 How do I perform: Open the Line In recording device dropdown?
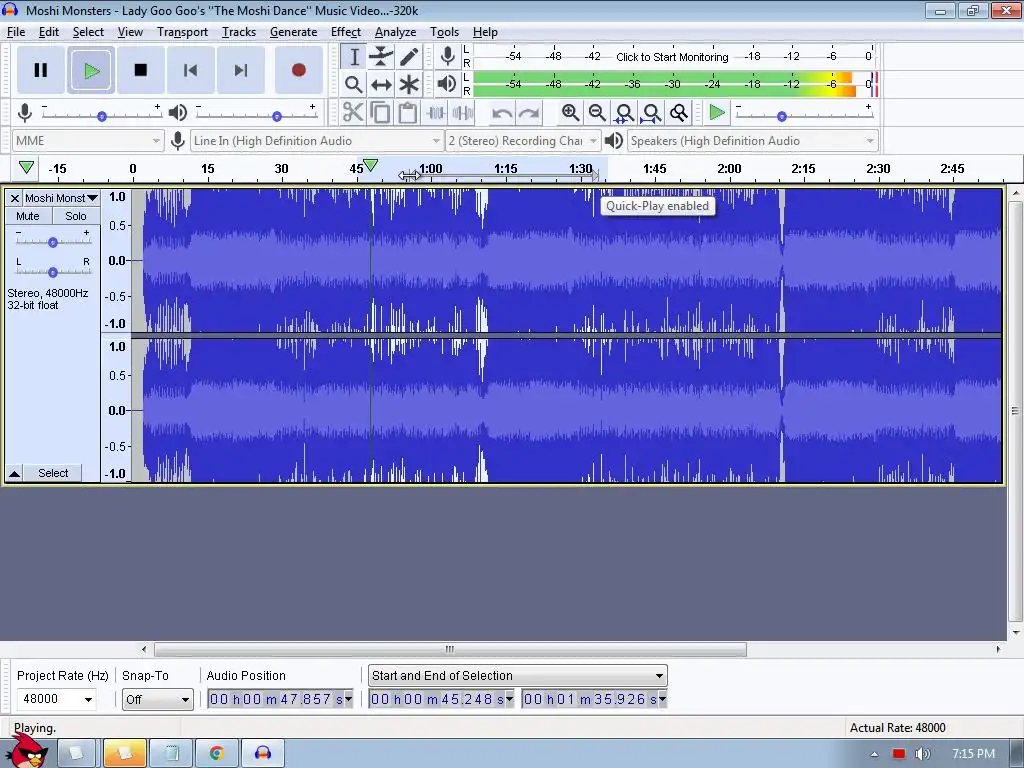tap(317, 140)
